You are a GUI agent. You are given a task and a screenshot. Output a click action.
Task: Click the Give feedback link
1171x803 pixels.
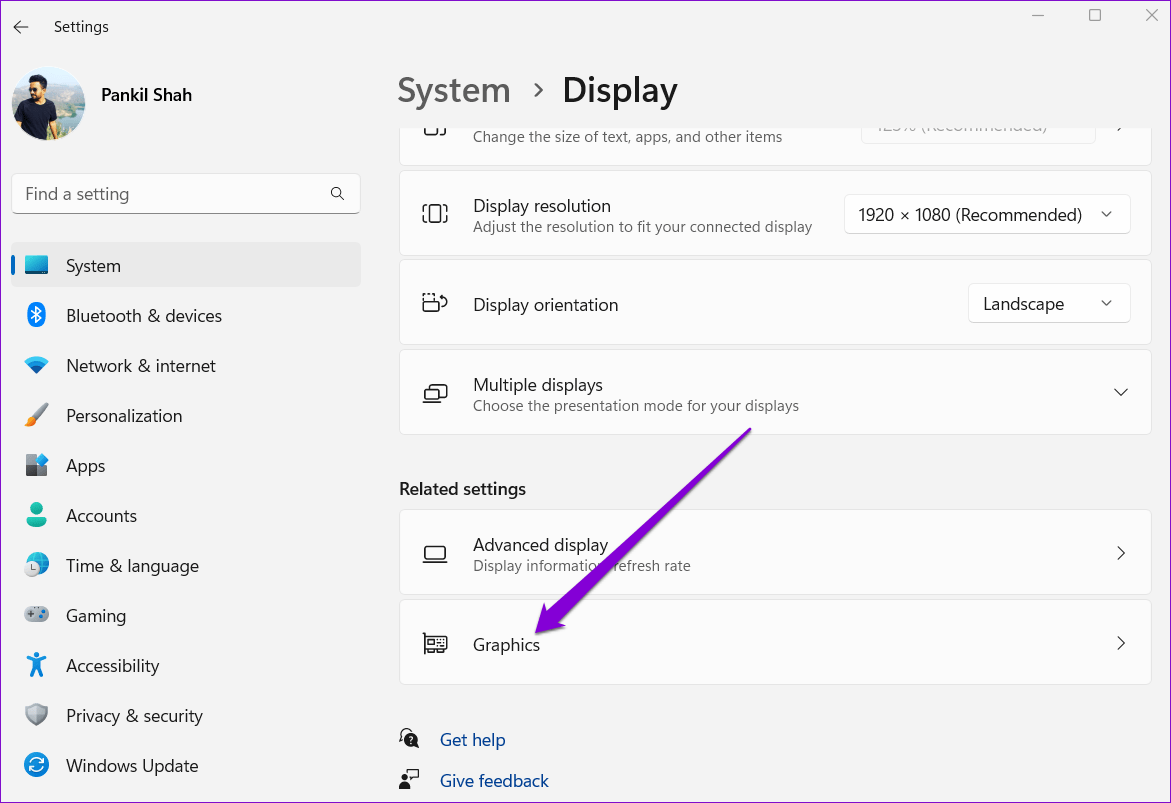pos(494,781)
